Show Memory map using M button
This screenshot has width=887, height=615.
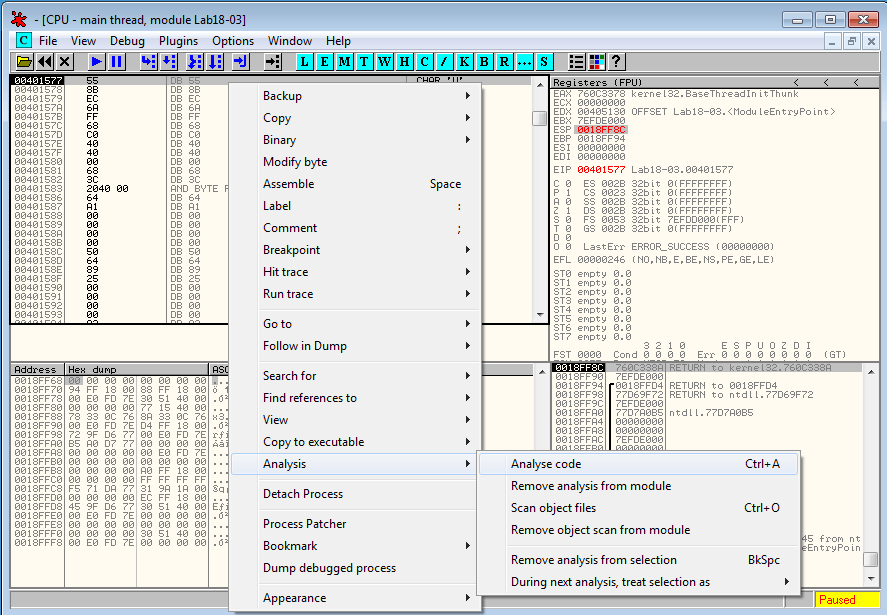pyautogui.click(x=344, y=62)
